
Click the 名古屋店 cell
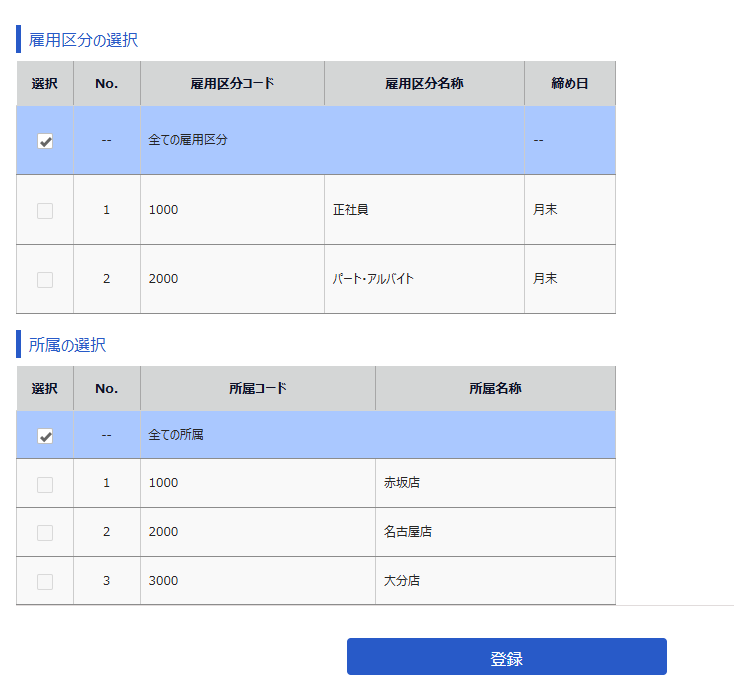[495, 532]
